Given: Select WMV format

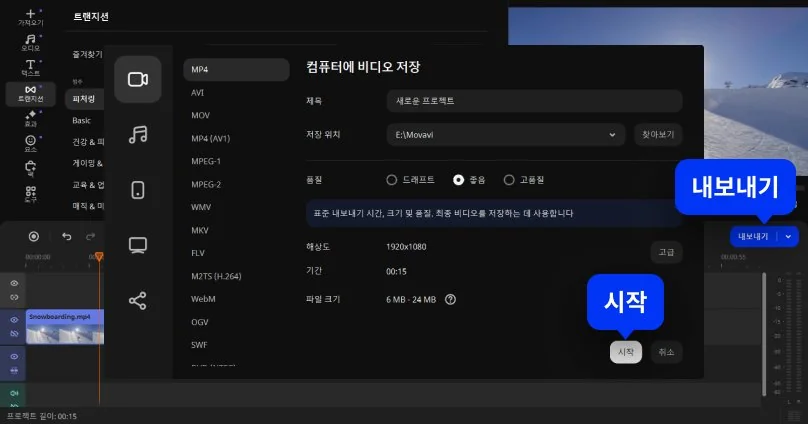Looking at the screenshot, I should pos(201,207).
